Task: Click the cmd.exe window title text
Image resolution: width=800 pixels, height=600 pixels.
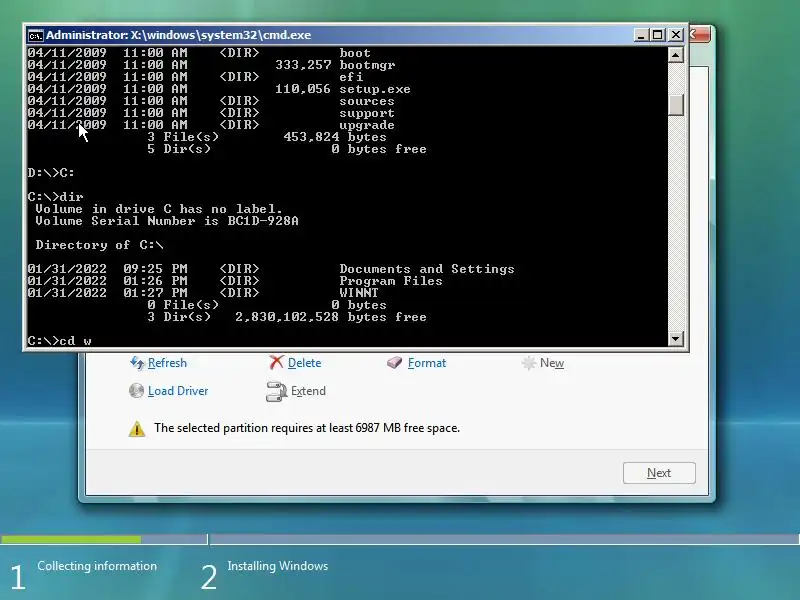Action: pos(179,35)
